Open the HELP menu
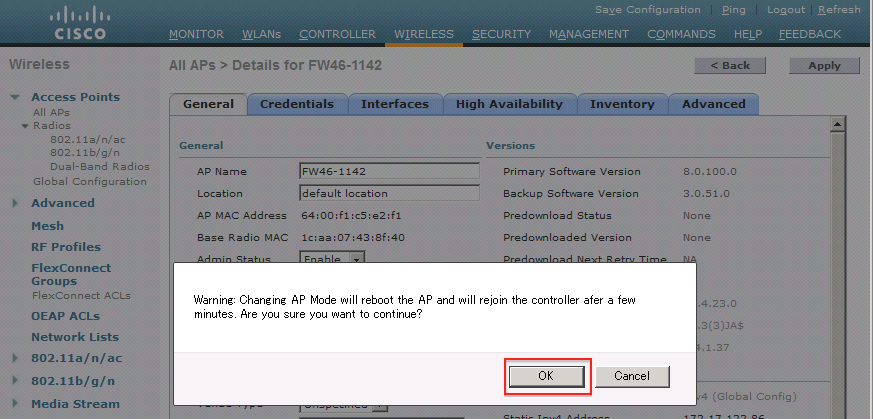The image size is (873, 419). coord(748,34)
